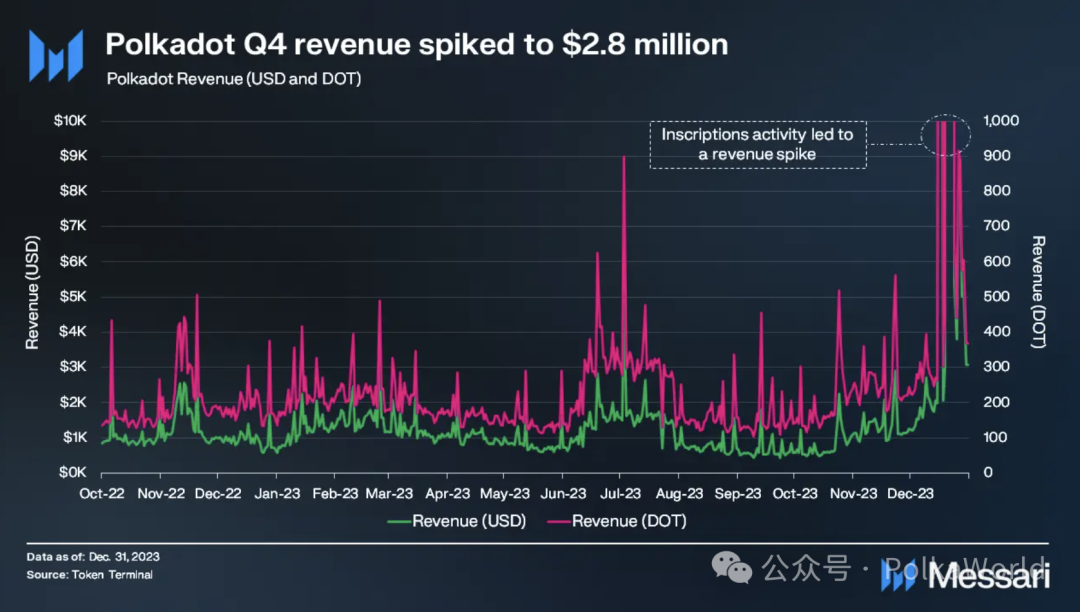Click the 'Polkadot Revenue (USD and DOT)' subtitle
1080x612 pixels.
click(x=233, y=78)
